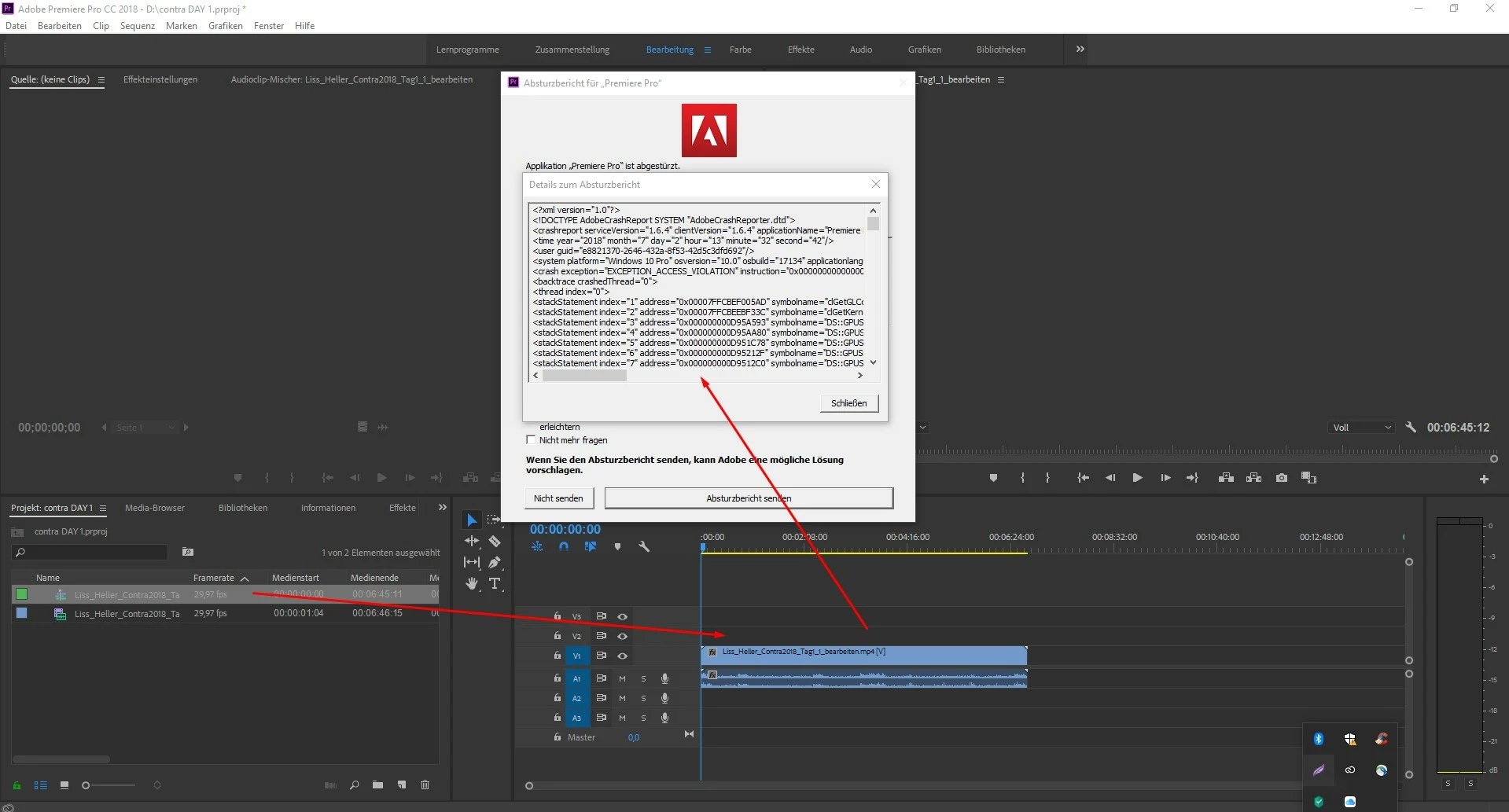Solo audio track A2
The height and width of the screenshot is (812, 1509).
[643, 698]
